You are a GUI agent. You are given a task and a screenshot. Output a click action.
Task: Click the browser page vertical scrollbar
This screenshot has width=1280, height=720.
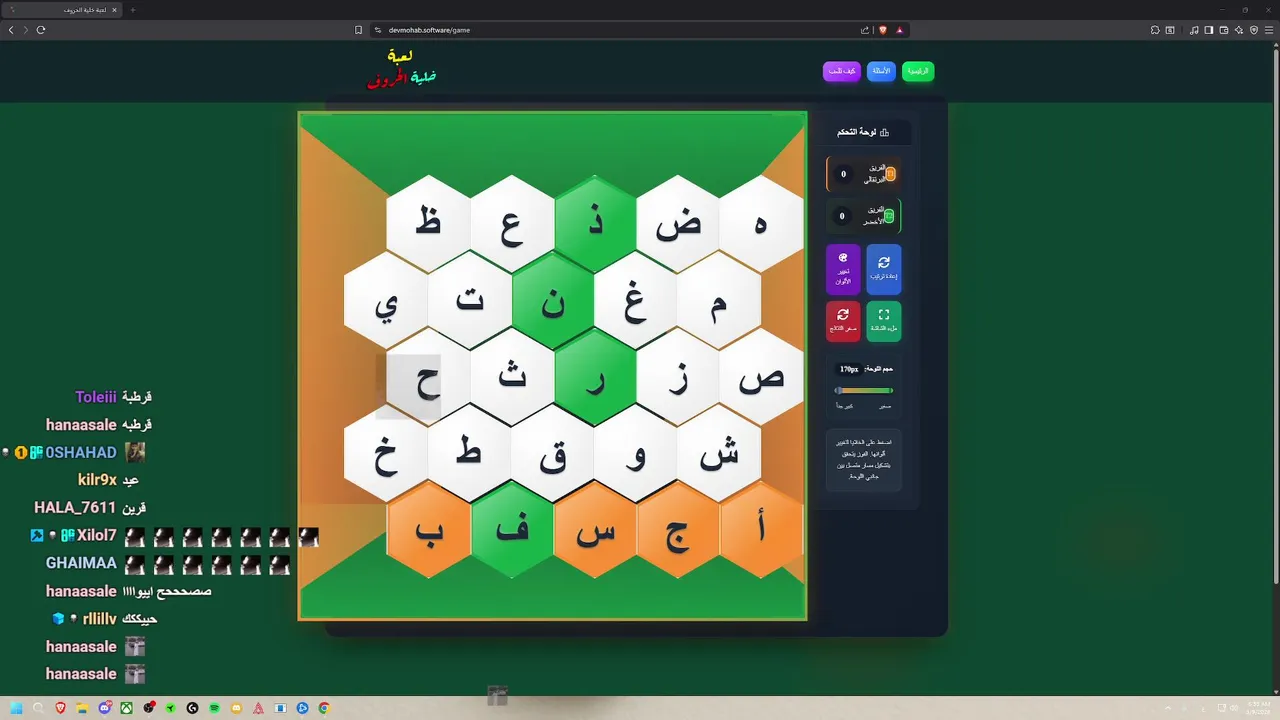click(1276, 315)
